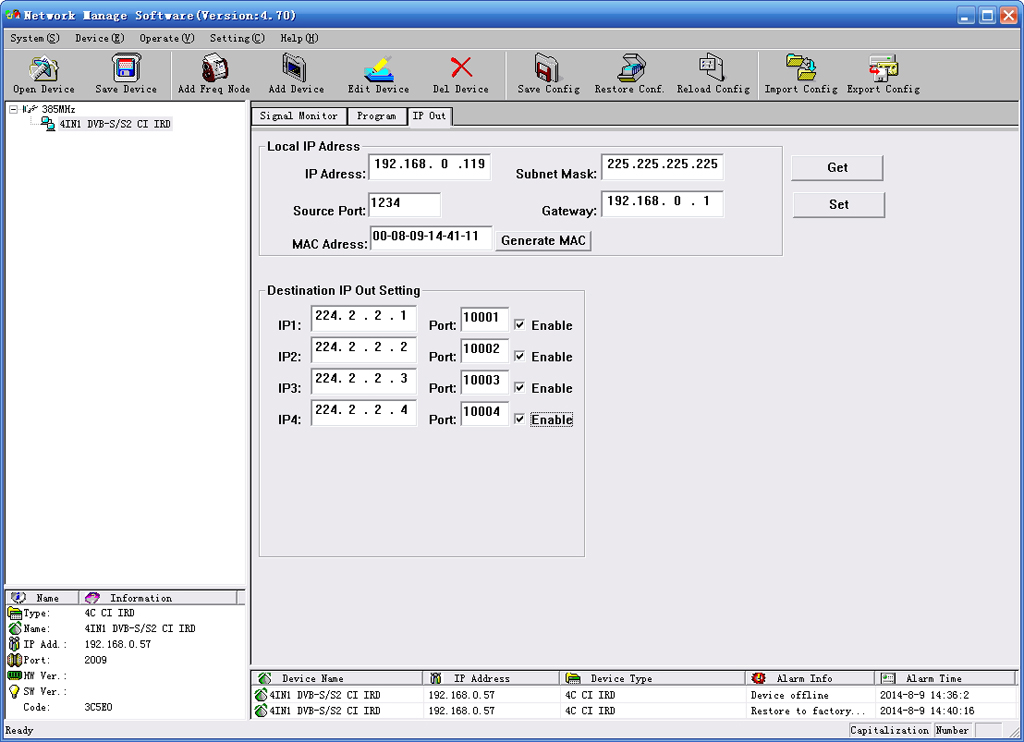Click the Alarm Time column header
The image size is (1024, 742).
click(x=945, y=679)
